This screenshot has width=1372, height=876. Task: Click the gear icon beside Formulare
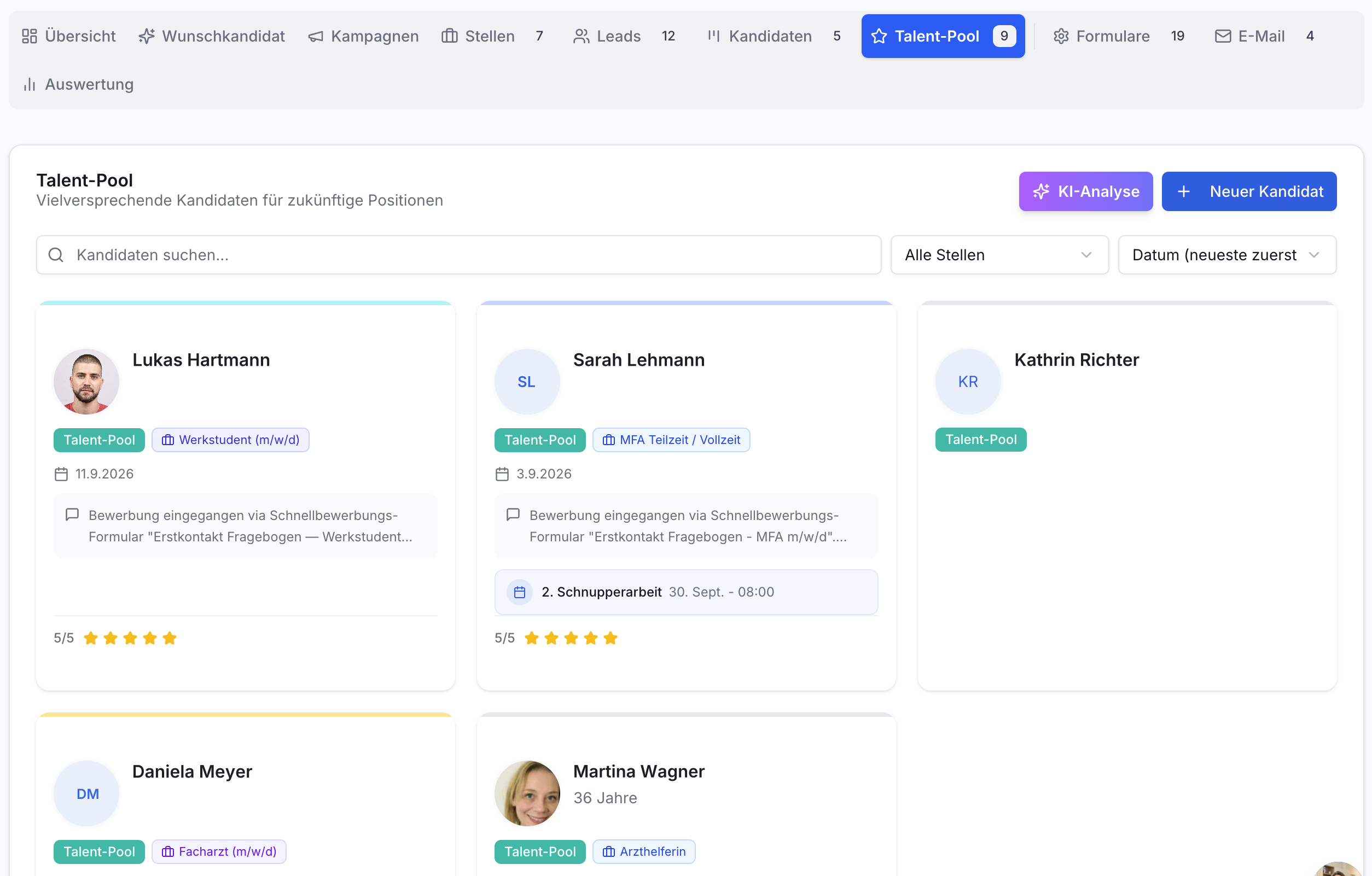[x=1061, y=36]
